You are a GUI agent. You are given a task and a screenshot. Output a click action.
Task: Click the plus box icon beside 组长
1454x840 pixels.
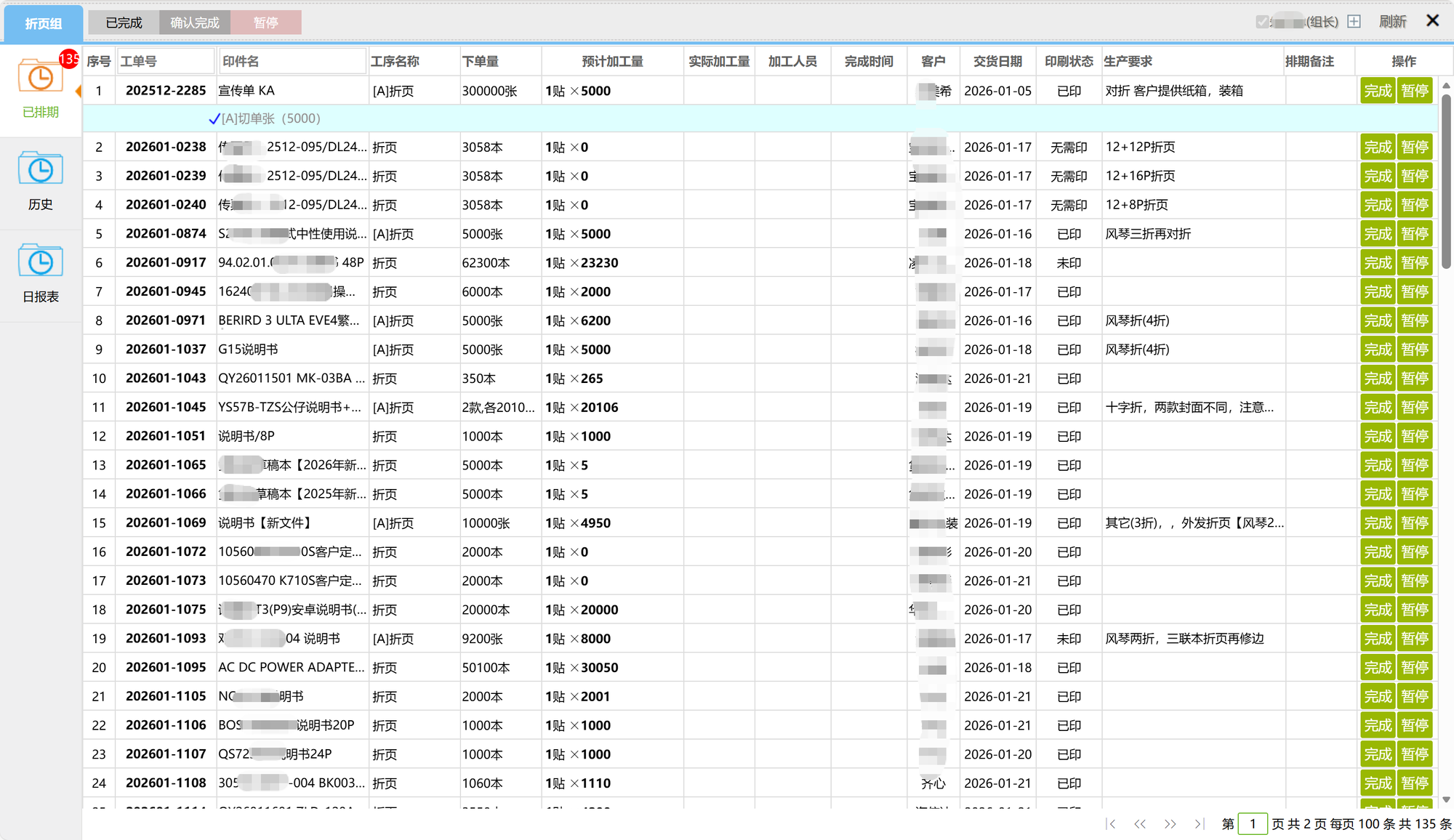1354,22
